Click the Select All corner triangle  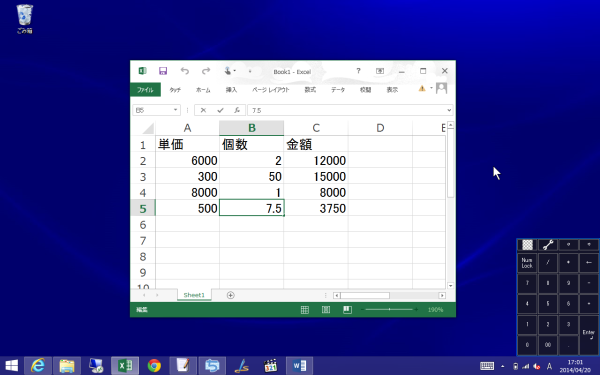coord(148,128)
